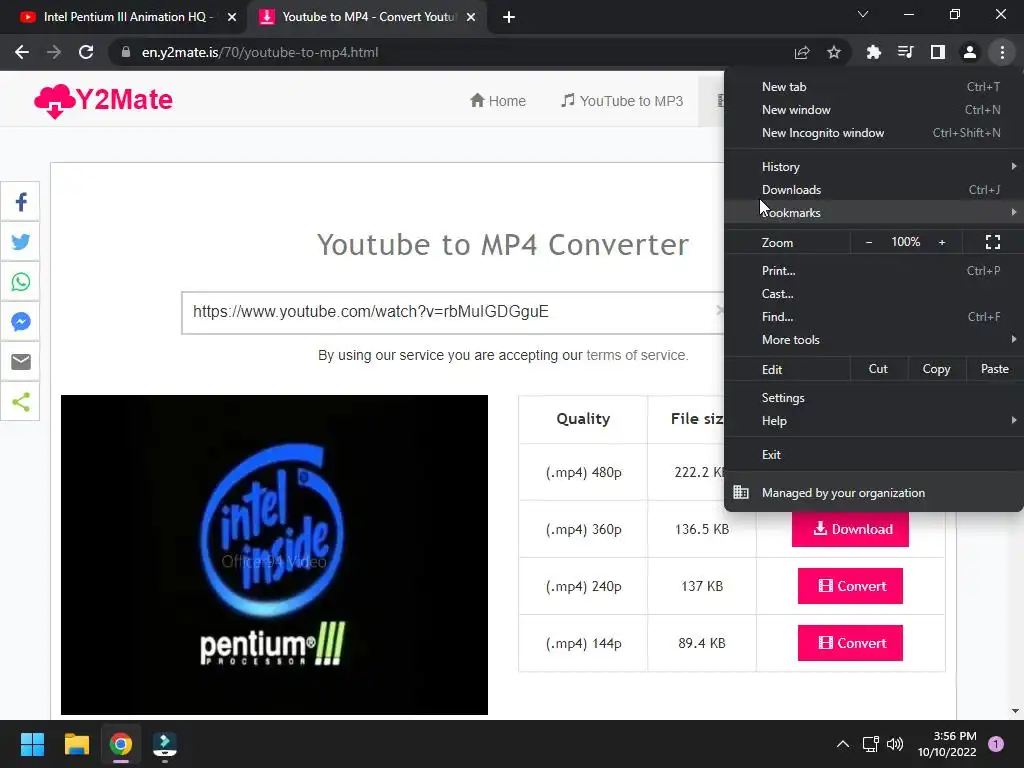This screenshot has height=768, width=1024.
Task: Open the media control icon in toolbar
Action: 905,52
